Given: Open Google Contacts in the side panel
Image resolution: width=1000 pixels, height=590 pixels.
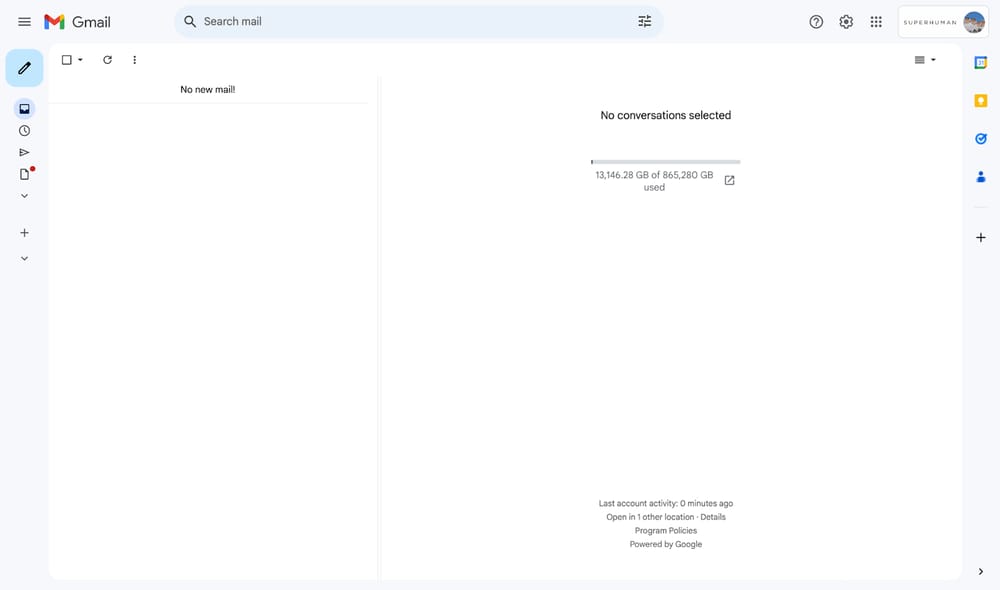Looking at the screenshot, I should pos(981,176).
